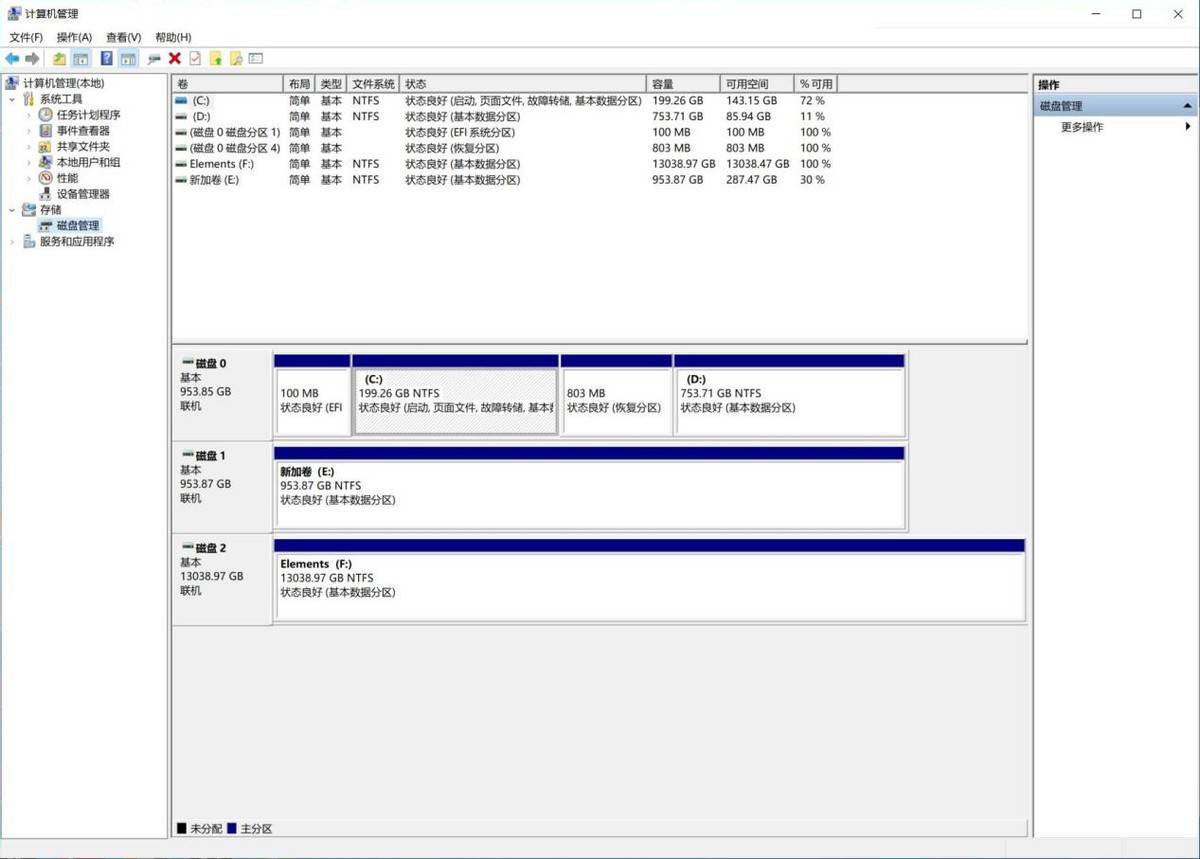Viewport: 1200px width, 859px height.
Task: Click the Back navigation arrow in the toolbar
Action: [13, 58]
